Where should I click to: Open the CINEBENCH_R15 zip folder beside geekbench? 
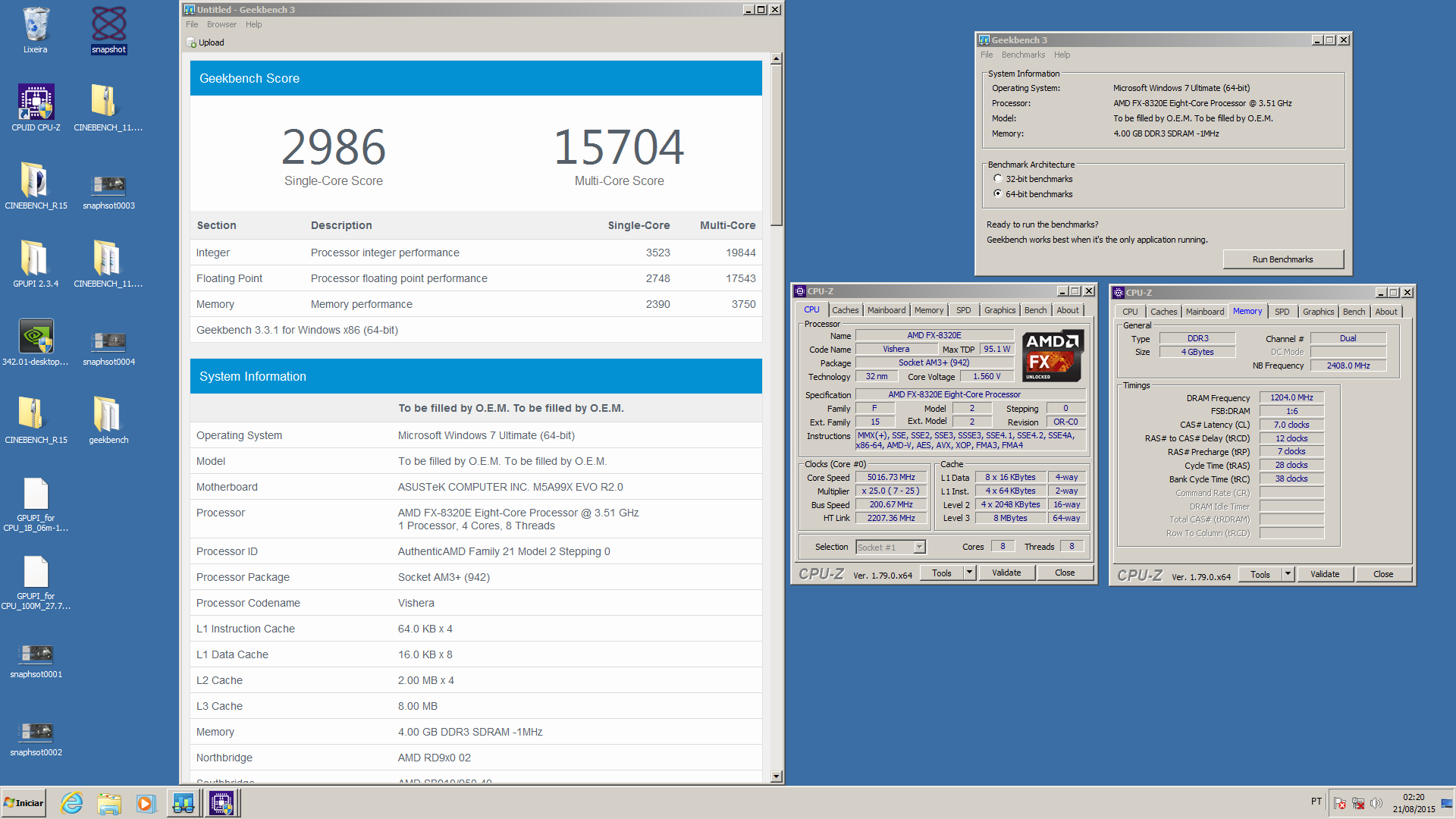(36, 421)
